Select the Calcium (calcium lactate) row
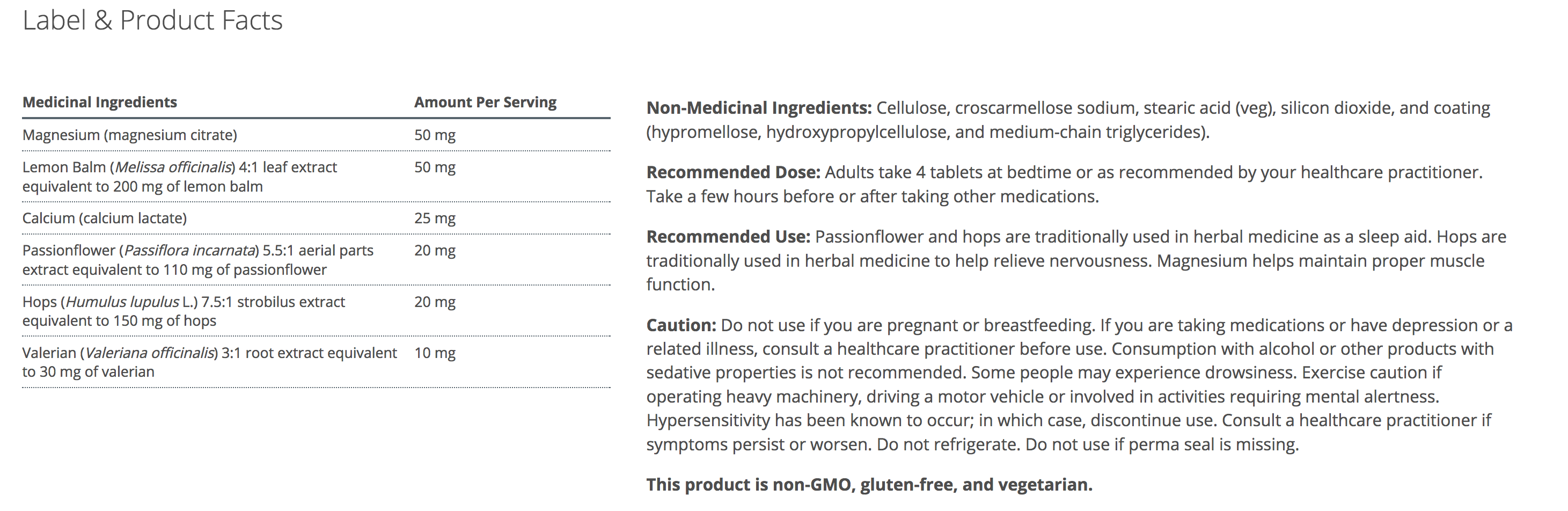The width and height of the screenshot is (1568, 511). point(104,218)
